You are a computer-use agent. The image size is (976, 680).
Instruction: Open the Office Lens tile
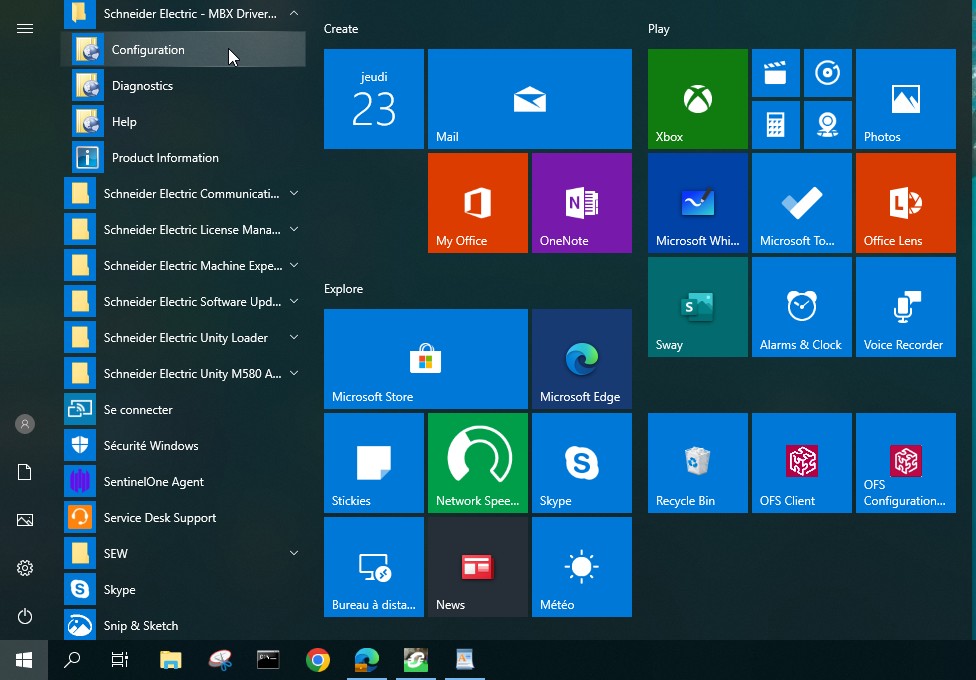pos(906,203)
